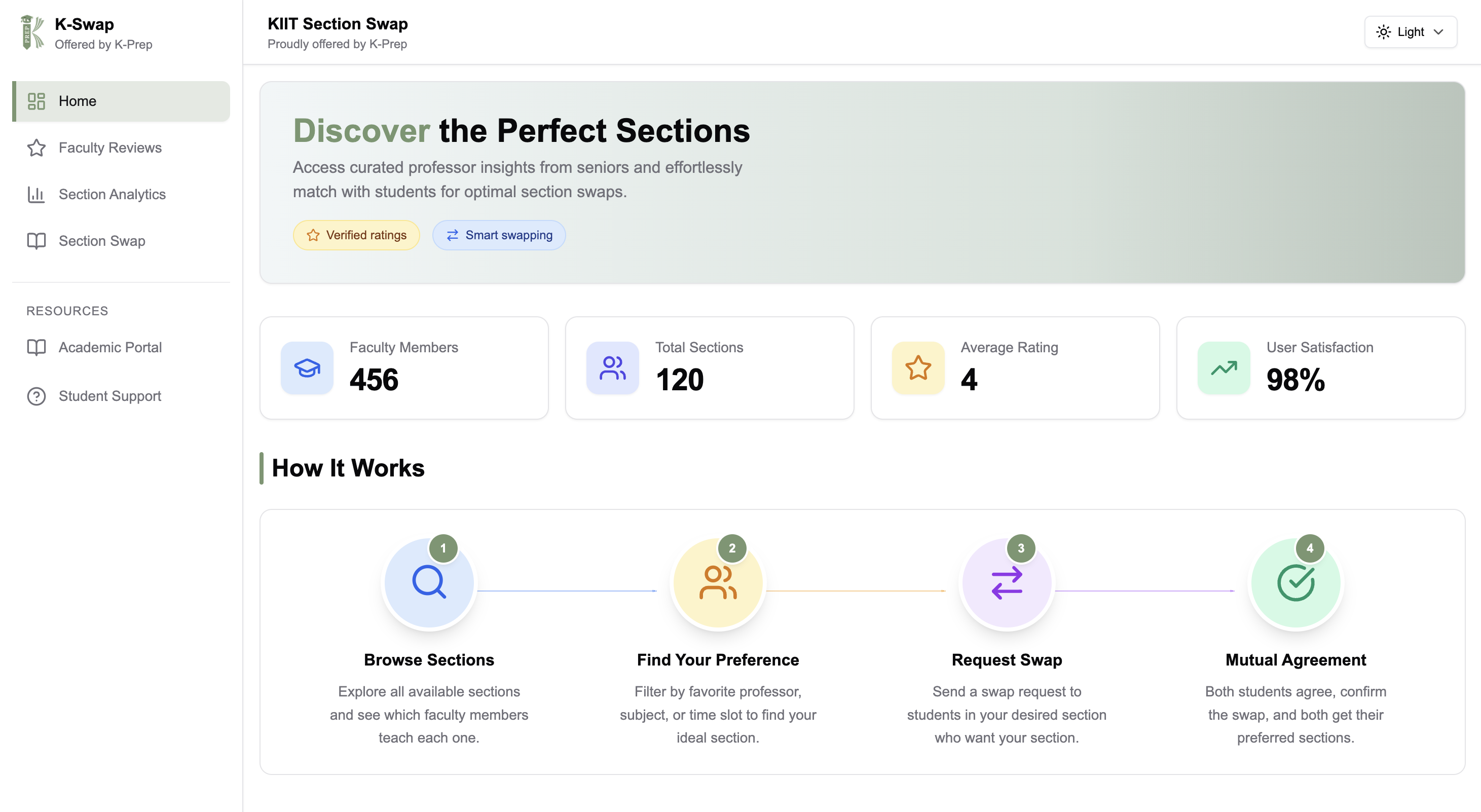Open the Light theme dropdown
1481x812 pixels.
coord(1410,32)
